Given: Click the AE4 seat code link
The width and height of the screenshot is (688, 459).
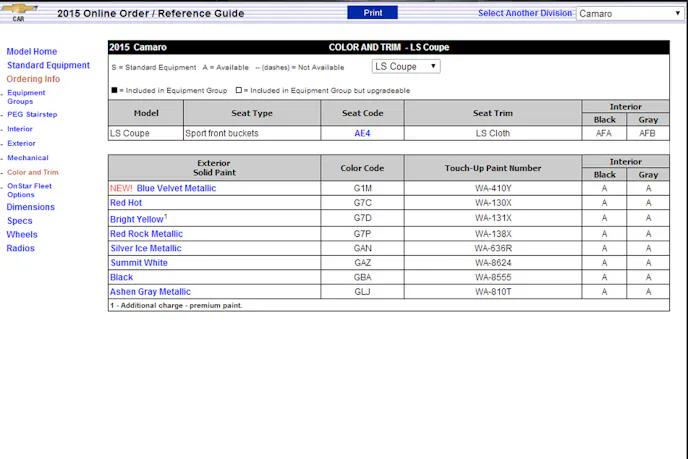Looking at the screenshot, I should (x=362, y=133).
